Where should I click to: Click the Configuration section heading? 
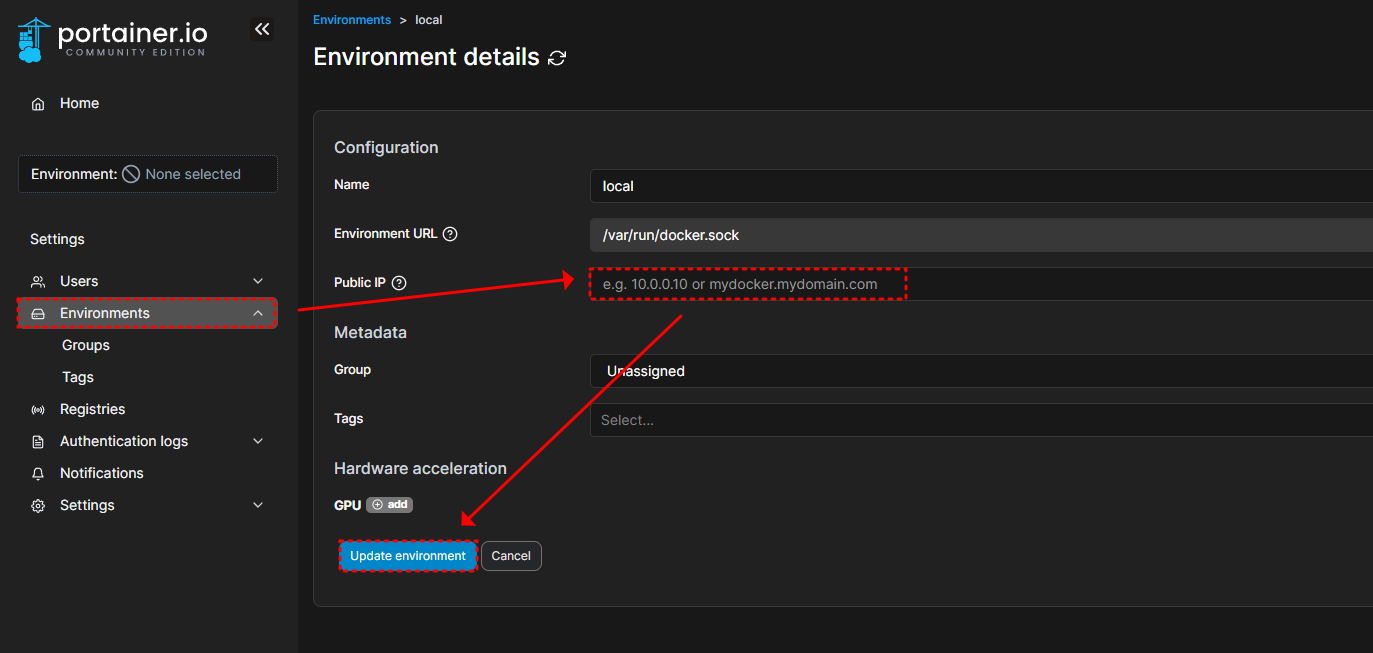coord(386,148)
